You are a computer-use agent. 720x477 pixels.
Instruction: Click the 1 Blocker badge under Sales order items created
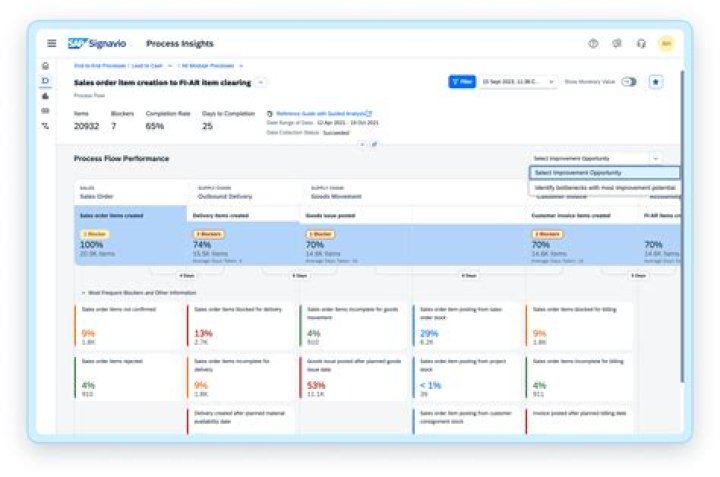pyautogui.click(x=95, y=234)
